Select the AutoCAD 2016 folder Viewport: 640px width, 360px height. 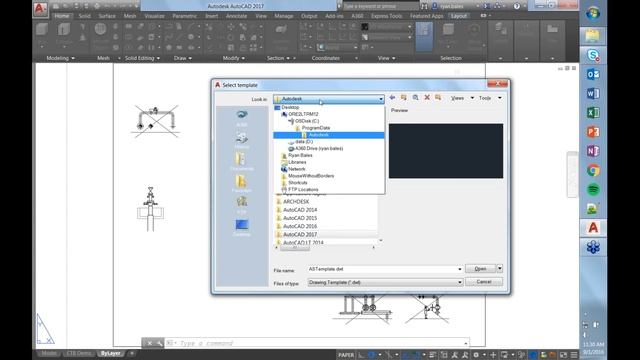click(x=300, y=226)
